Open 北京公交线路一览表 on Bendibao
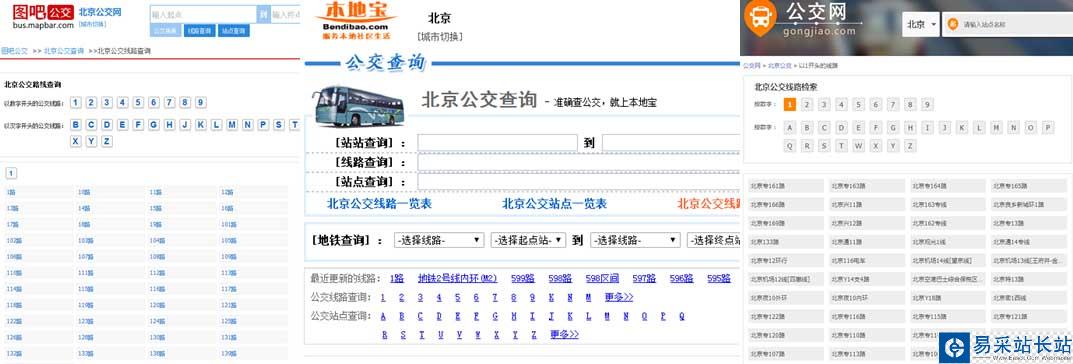The image size is (1073, 364). tap(379, 204)
